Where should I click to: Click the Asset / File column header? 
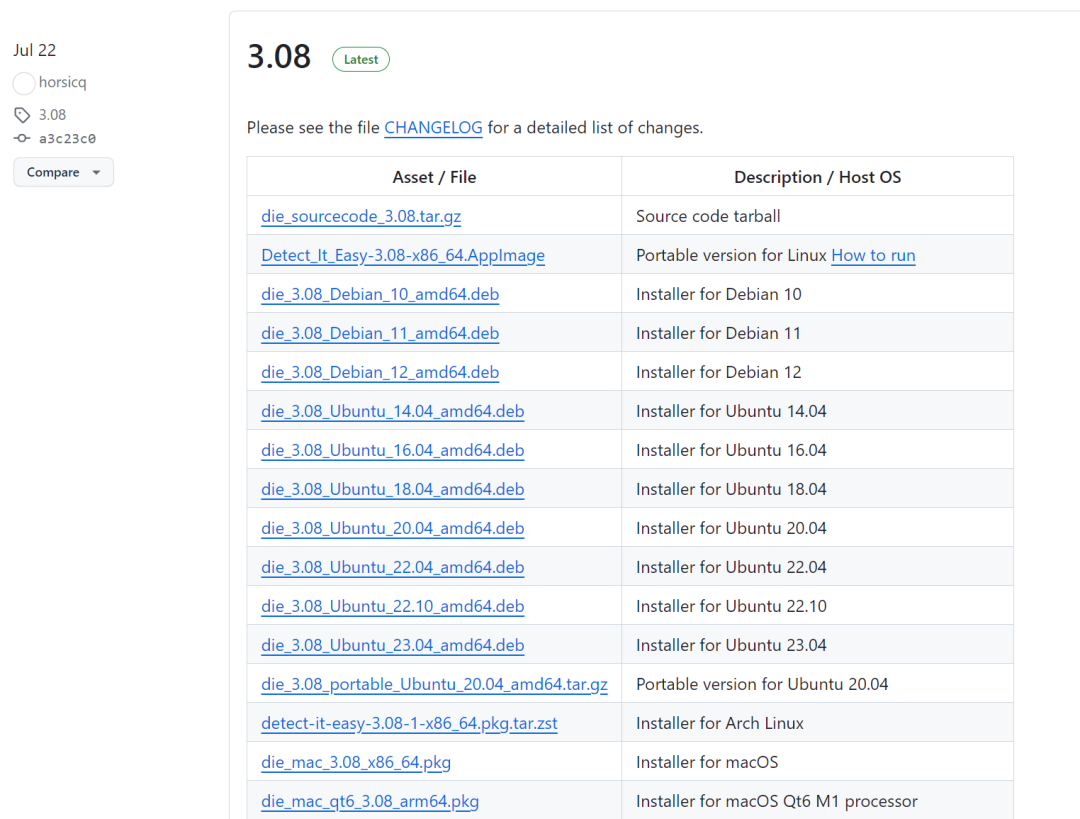tap(434, 177)
